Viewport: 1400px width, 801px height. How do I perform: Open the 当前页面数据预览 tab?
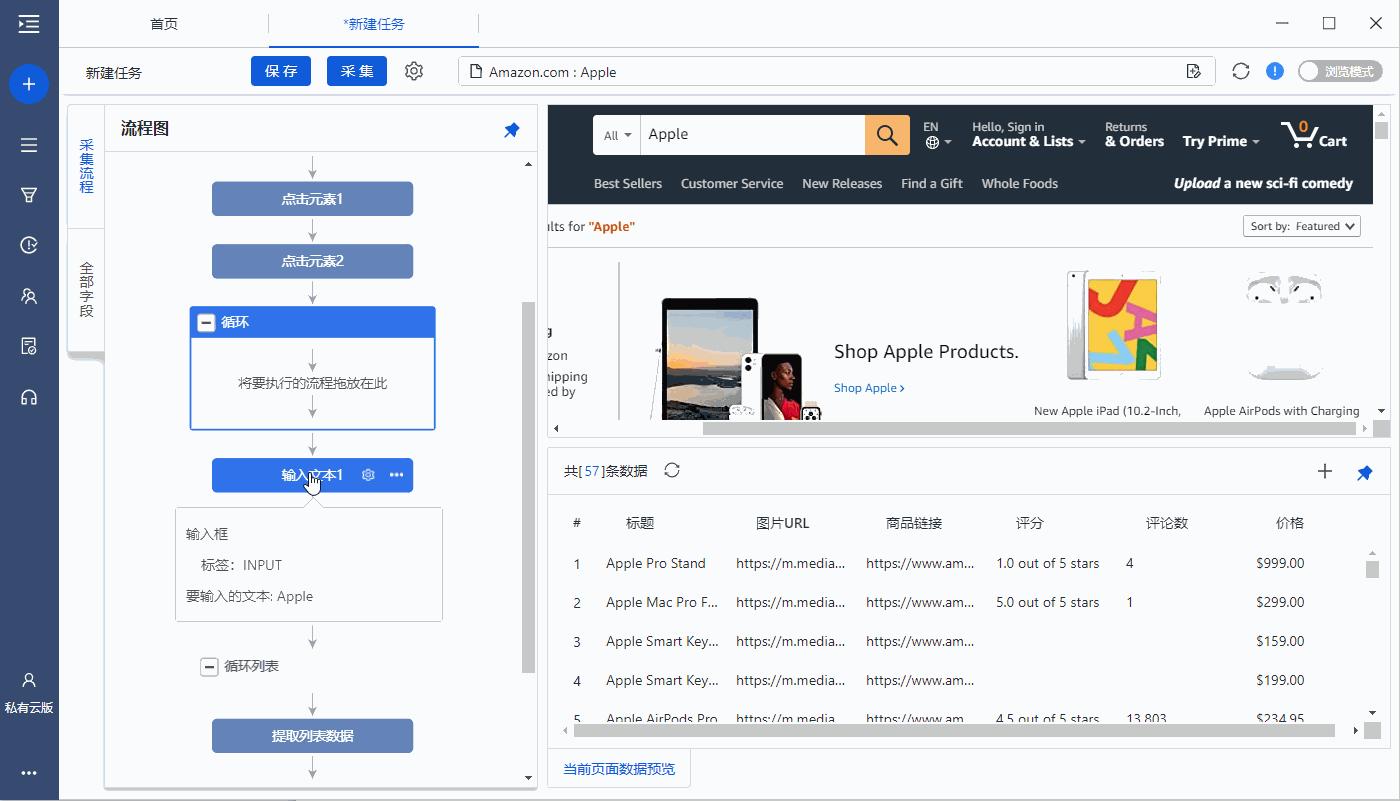619,769
